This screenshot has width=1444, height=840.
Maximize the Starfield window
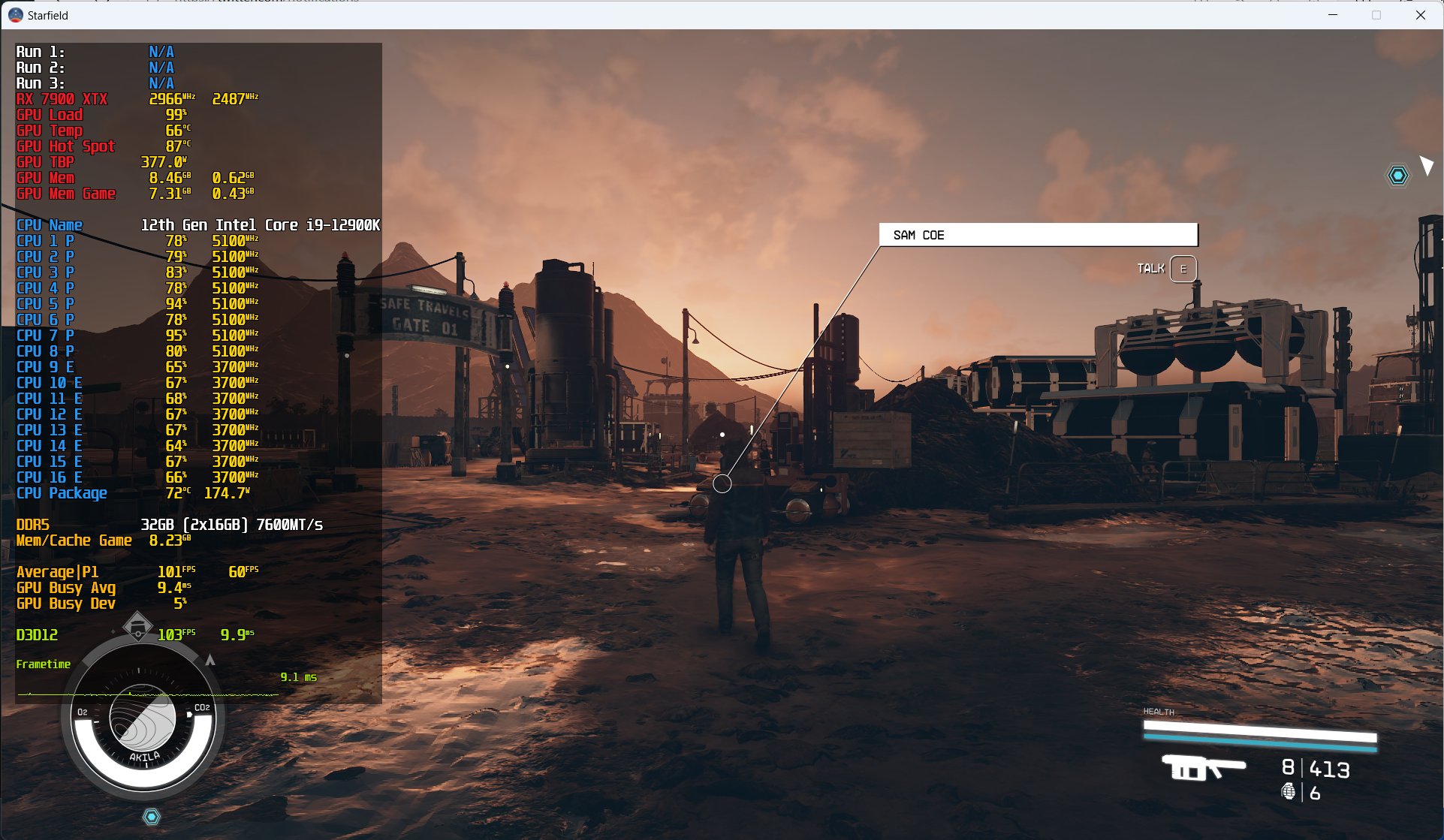click(1376, 15)
